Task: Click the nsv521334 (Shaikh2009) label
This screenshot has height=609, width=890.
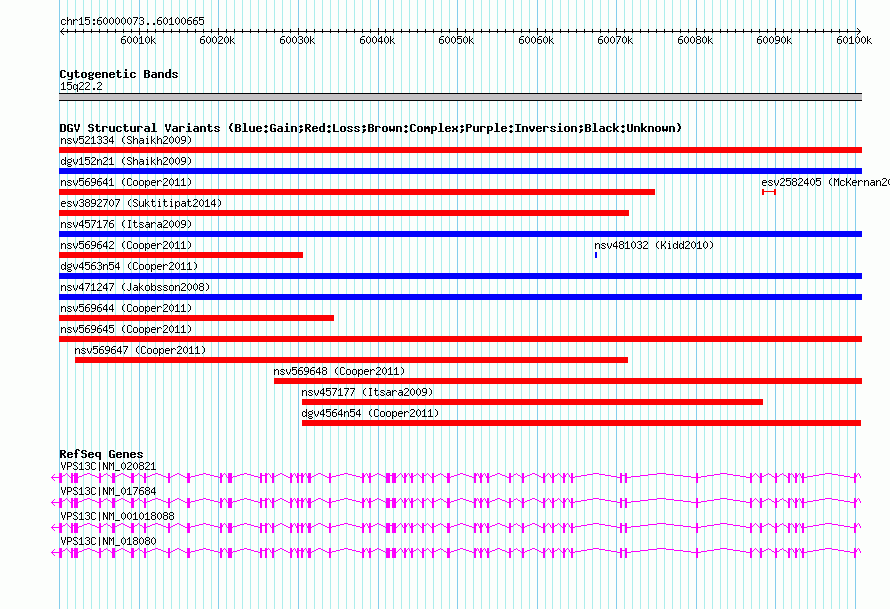Action: [126, 140]
